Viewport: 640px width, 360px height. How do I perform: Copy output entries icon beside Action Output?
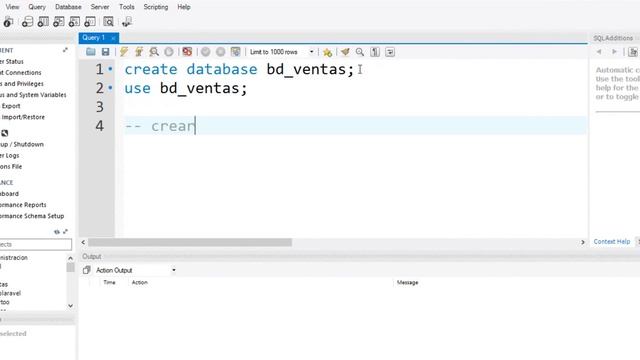[x=86, y=270]
